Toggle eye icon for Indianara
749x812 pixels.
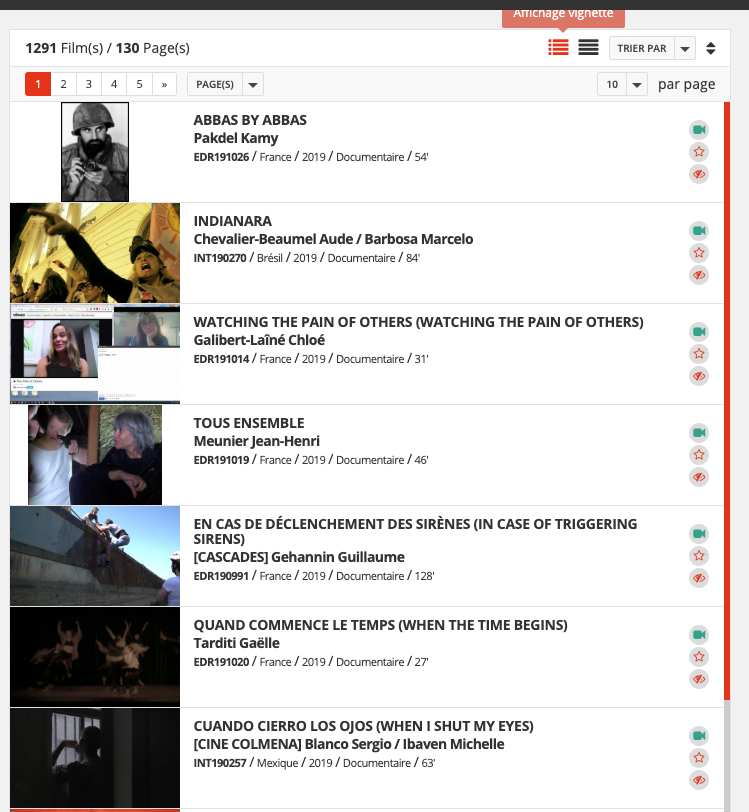(699, 275)
